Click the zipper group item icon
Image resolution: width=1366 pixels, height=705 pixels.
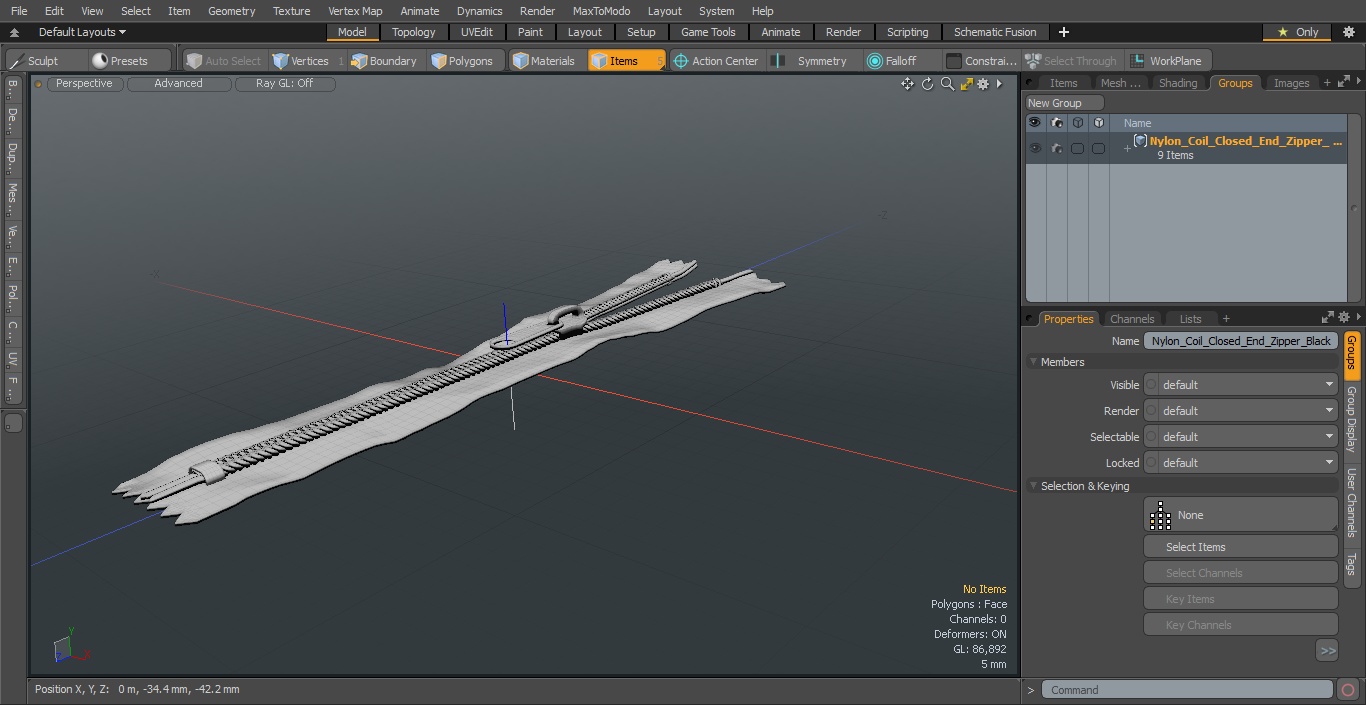click(1140, 141)
